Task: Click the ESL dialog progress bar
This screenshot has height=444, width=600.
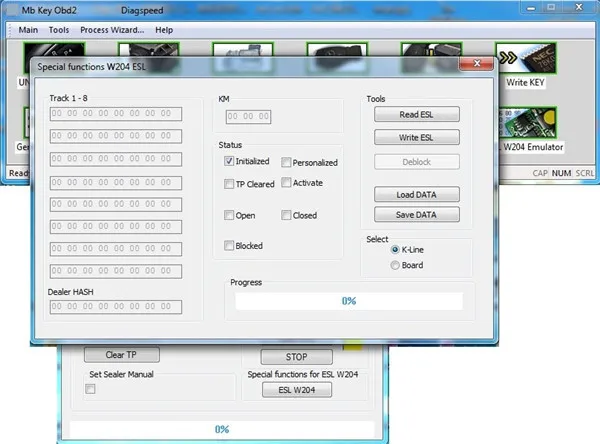Action: pyautogui.click(x=349, y=301)
